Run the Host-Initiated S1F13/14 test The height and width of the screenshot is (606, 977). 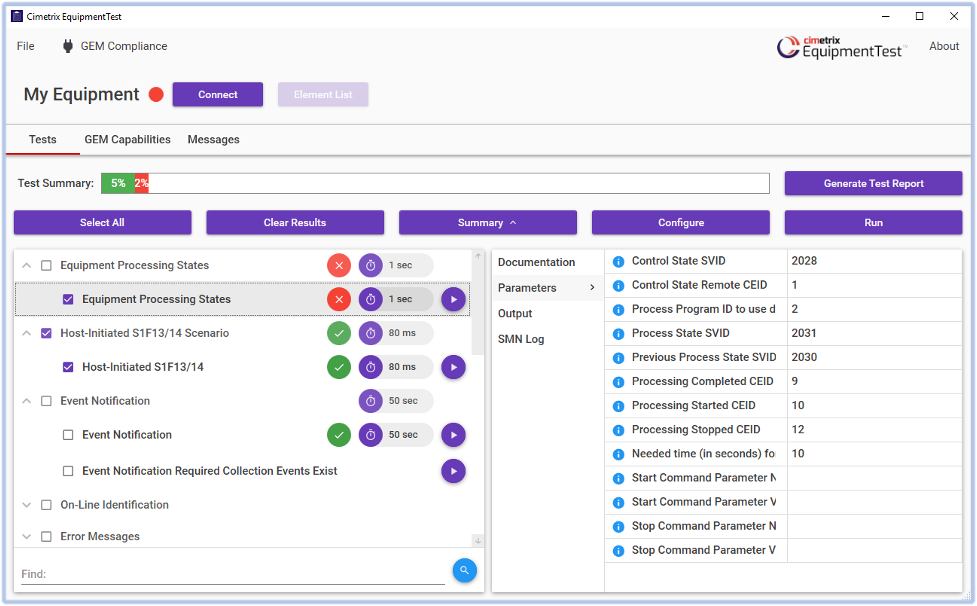pos(454,367)
